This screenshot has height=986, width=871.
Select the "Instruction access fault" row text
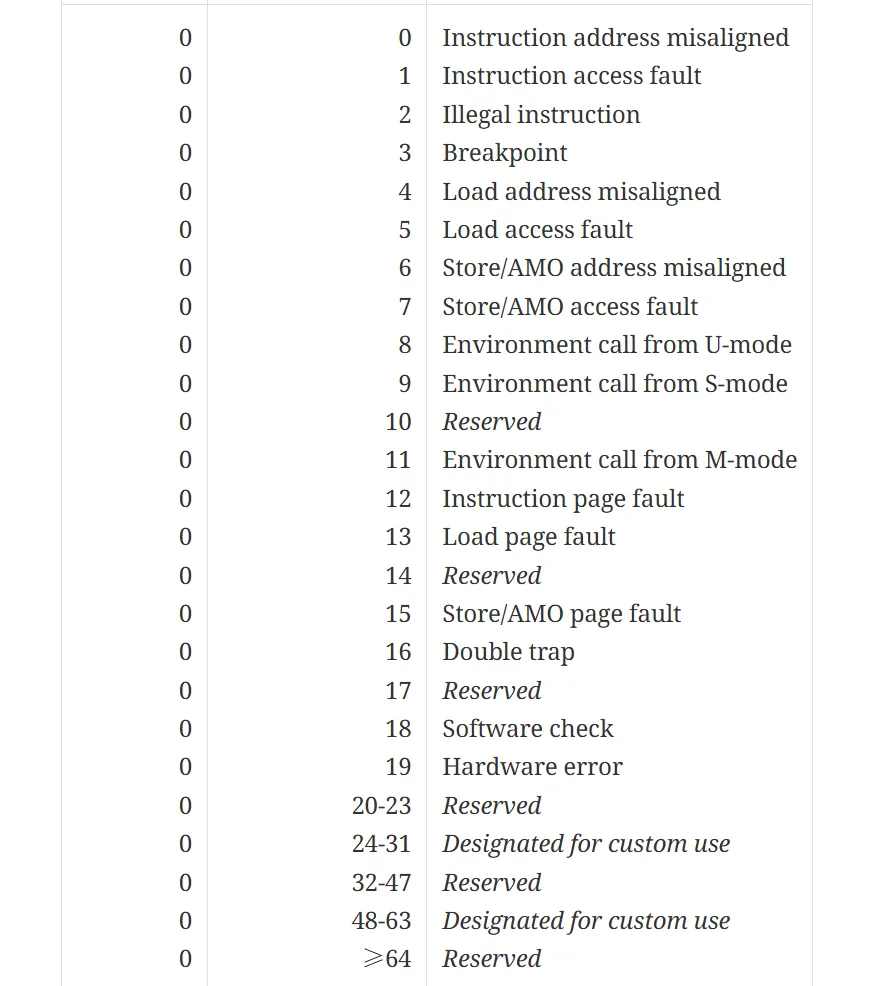[571, 76]
